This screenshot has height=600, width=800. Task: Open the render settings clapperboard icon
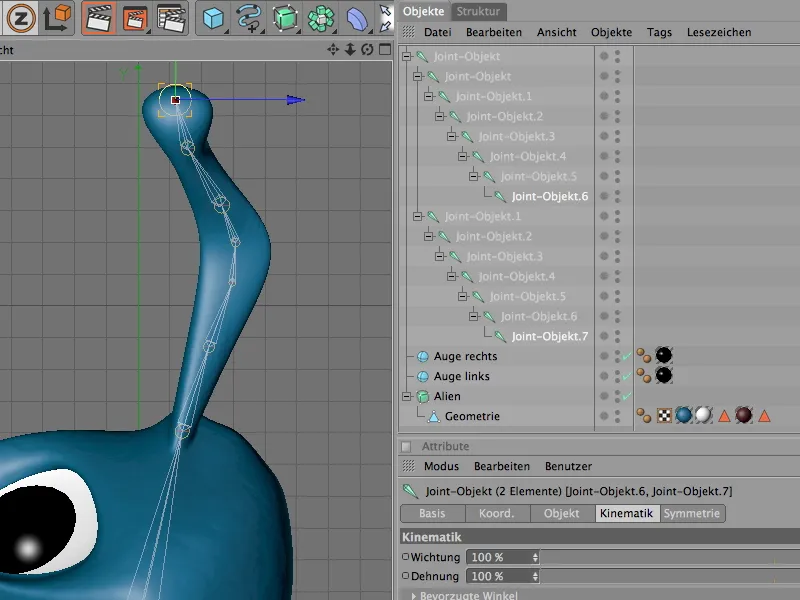point(170,19)
